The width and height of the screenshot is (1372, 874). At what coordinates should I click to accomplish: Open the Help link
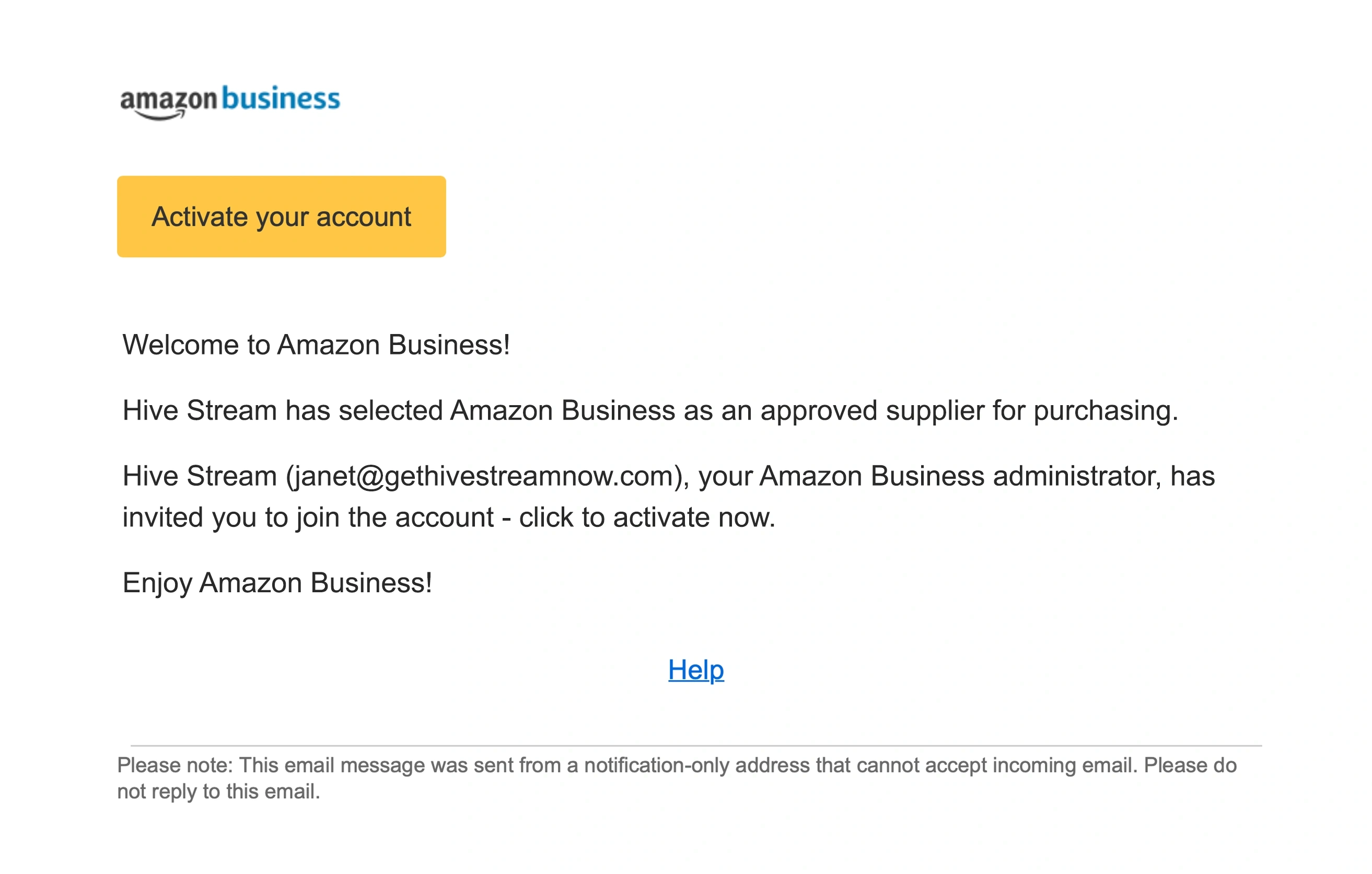(x=696, y=669)
